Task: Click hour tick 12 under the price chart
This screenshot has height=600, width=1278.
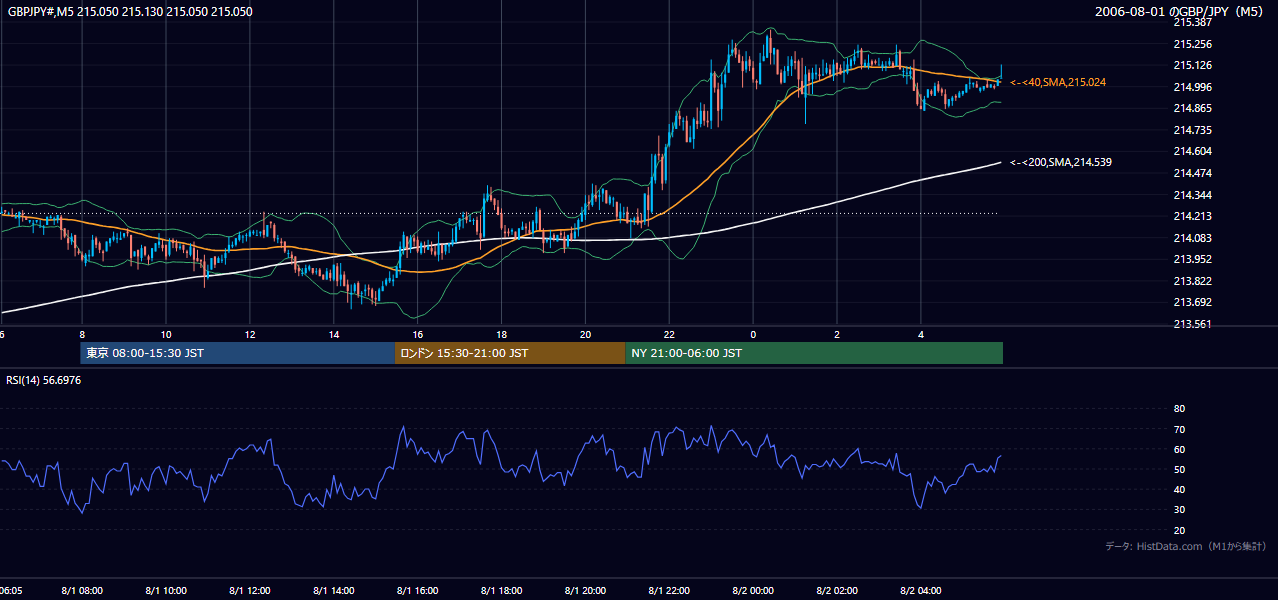Action: coord(250,334)
